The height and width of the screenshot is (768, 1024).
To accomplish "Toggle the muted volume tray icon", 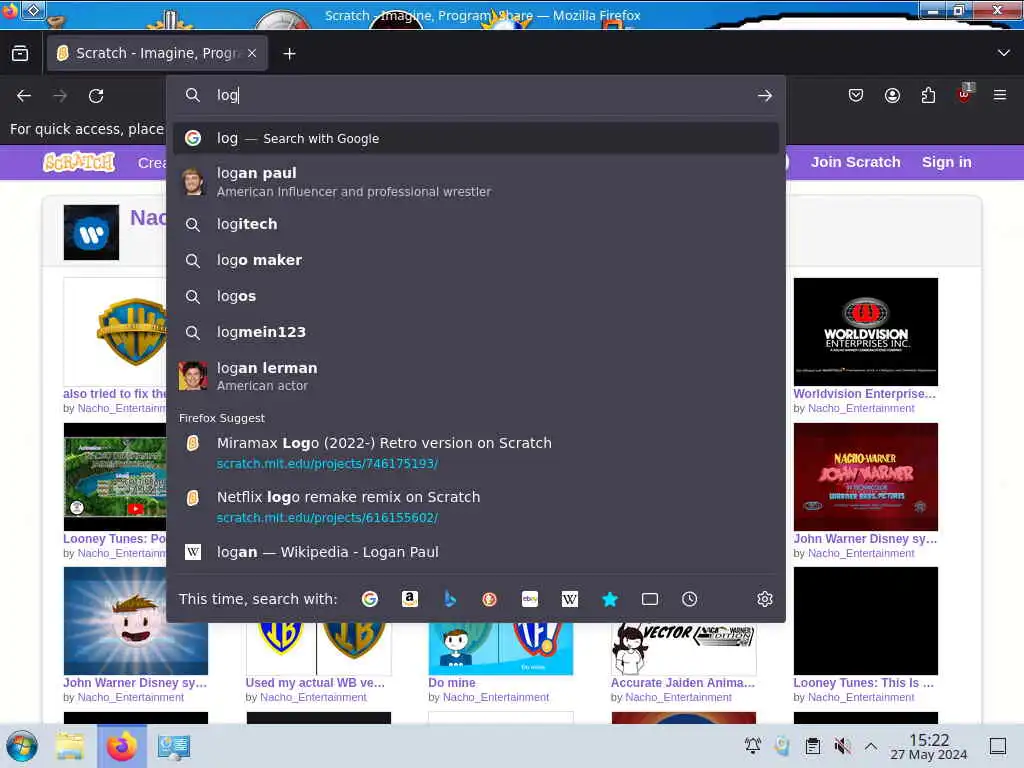I will pyautogui.click(x=842, y=746).
